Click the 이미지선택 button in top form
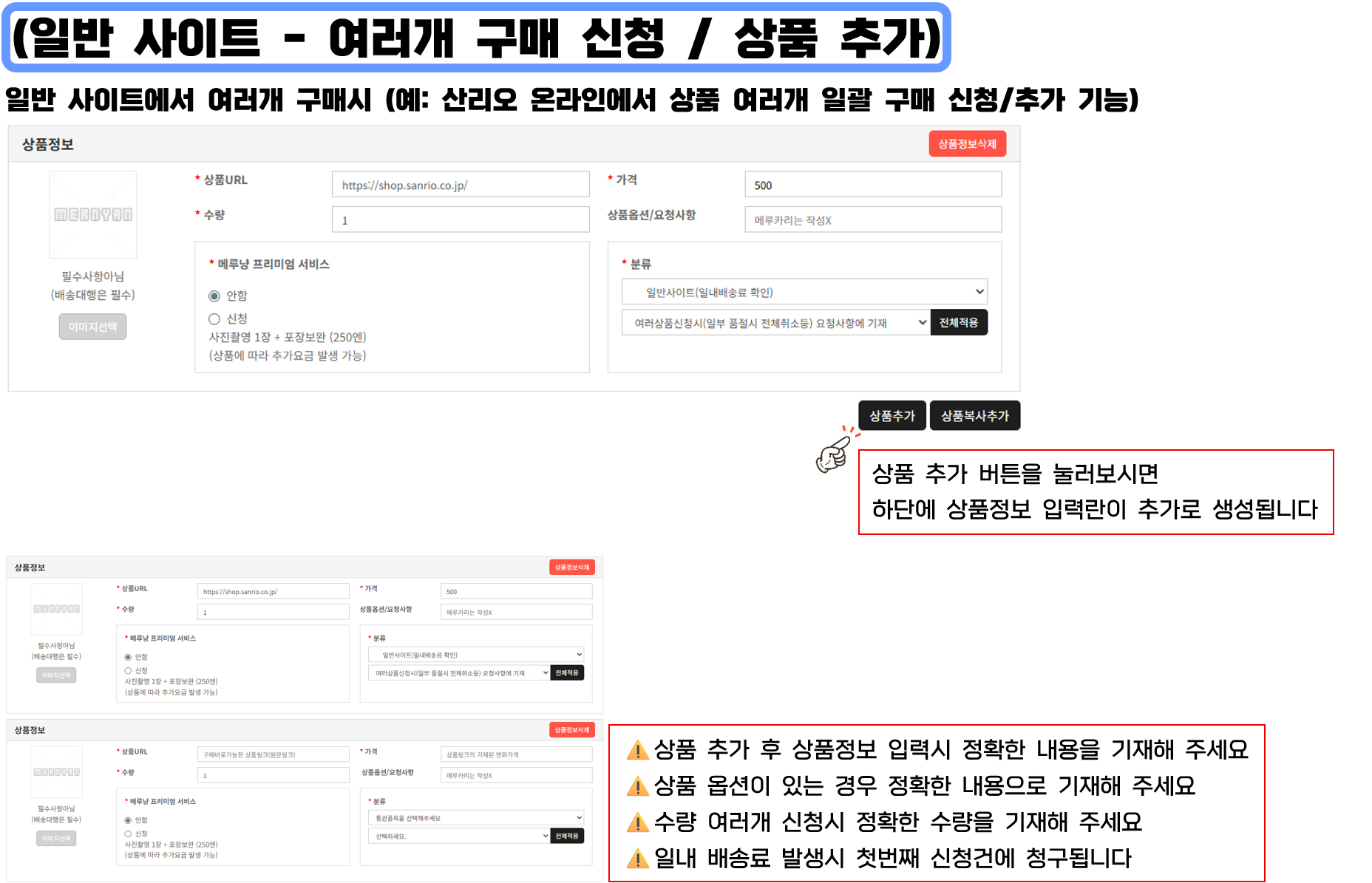Screen dimensions: 1372x883 tap(92, 327)
